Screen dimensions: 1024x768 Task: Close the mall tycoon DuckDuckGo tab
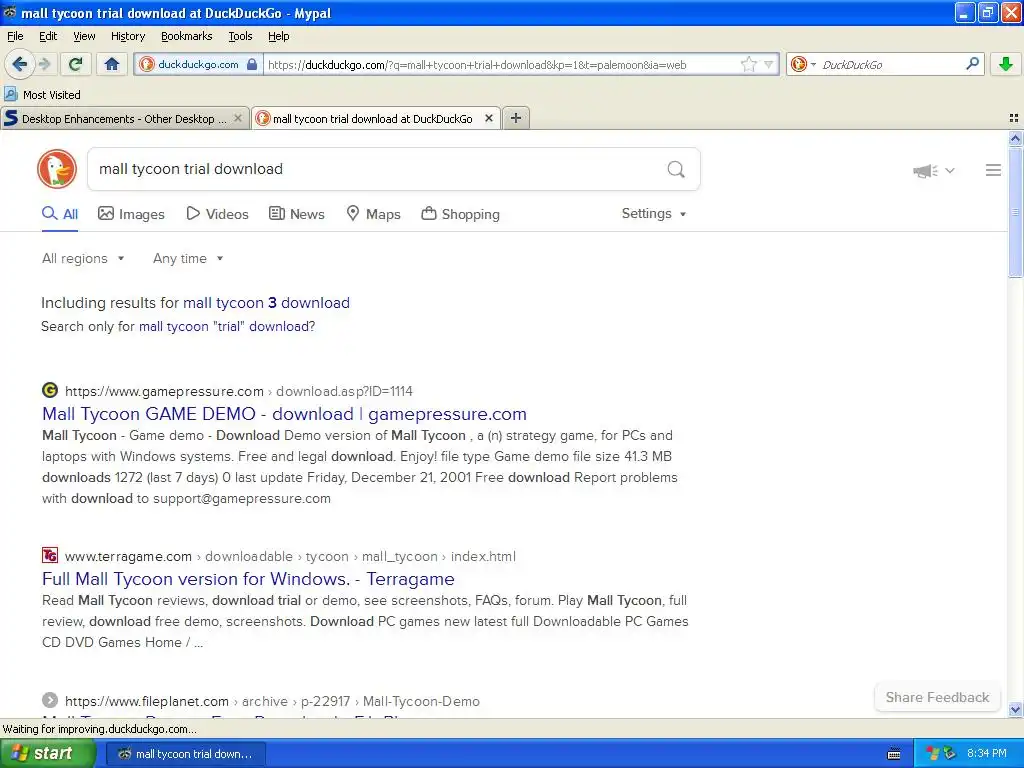tap(488, 118)
